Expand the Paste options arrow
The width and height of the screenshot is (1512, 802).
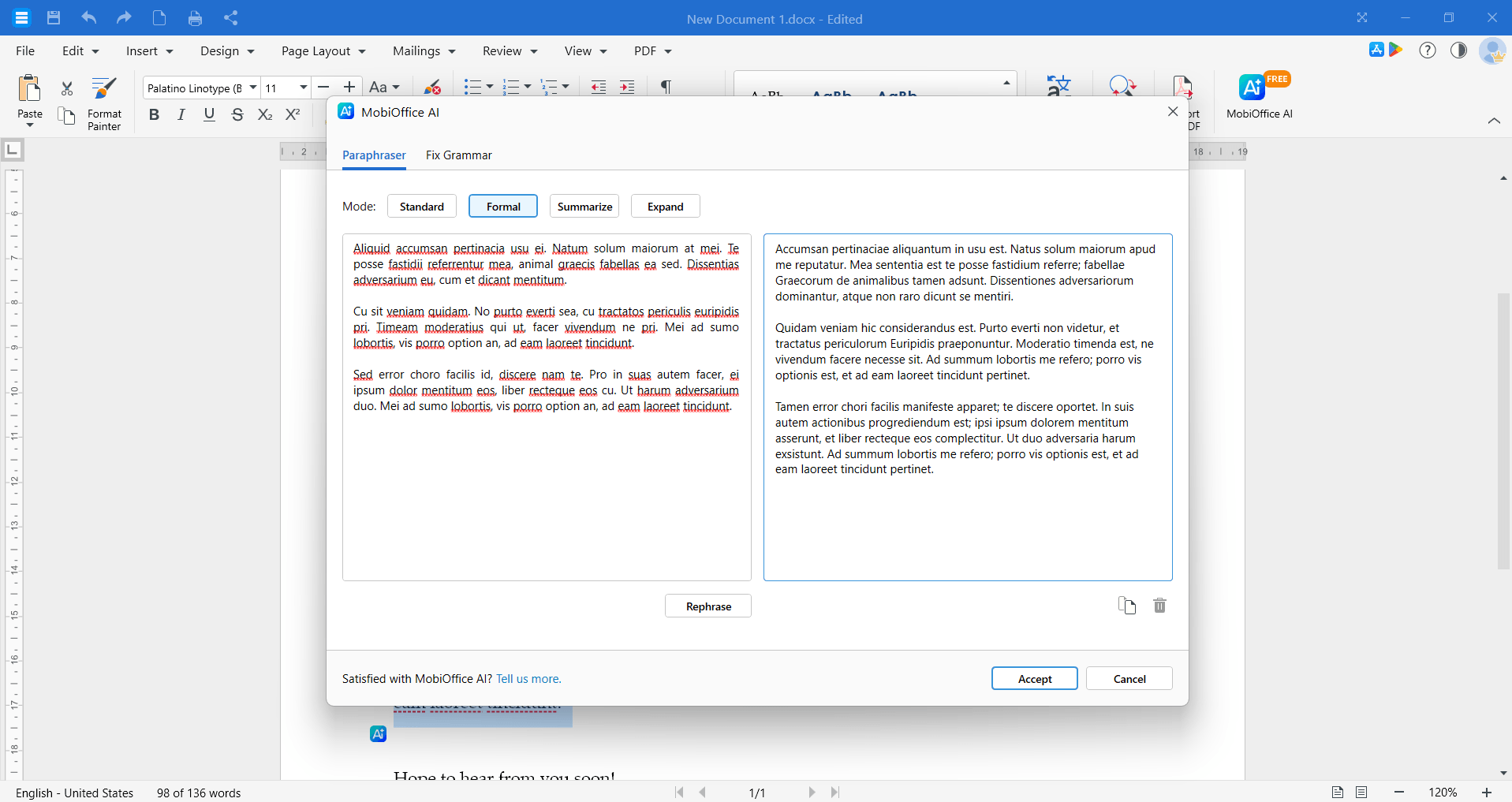30,125
